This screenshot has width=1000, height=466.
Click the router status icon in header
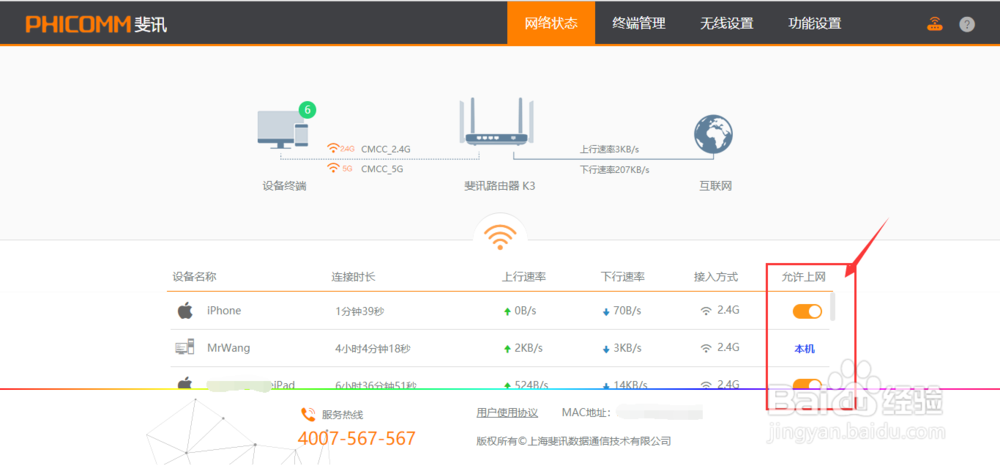point(934,24)
